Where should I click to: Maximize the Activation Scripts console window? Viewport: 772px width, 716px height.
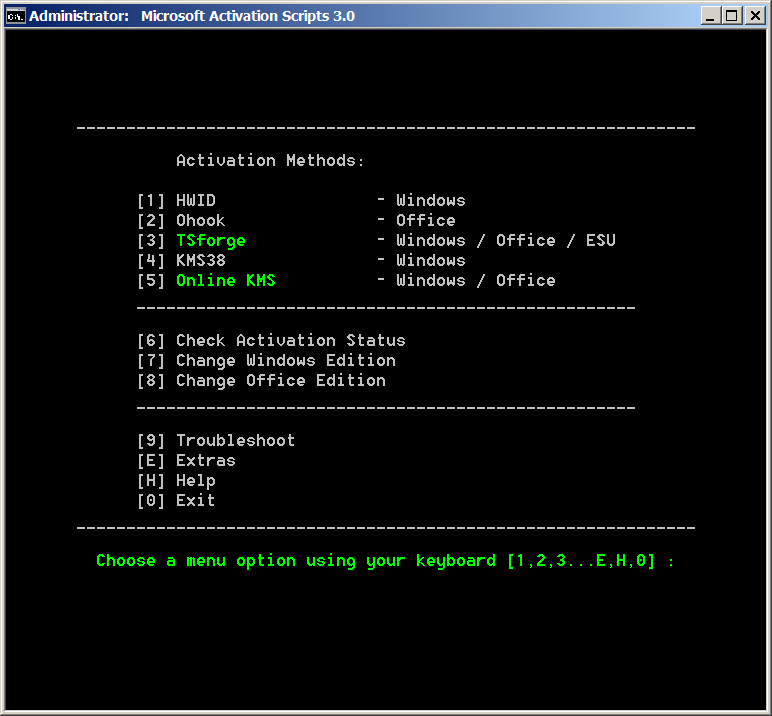coord(732,16)
